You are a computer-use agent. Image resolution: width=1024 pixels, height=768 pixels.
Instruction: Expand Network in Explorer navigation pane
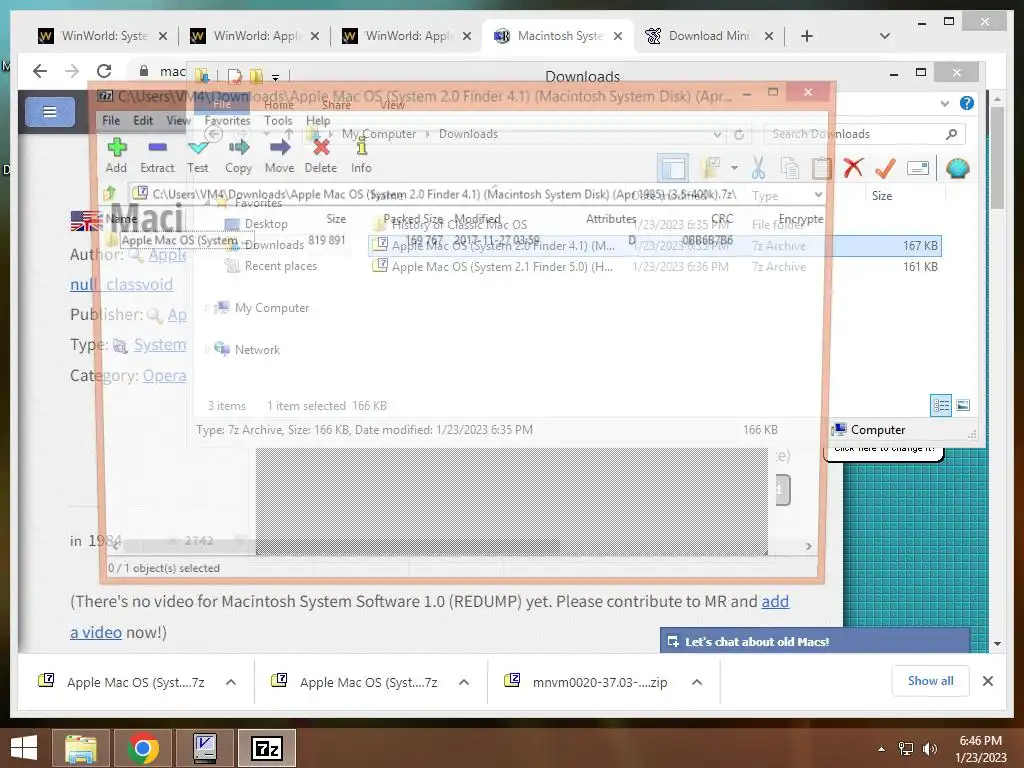[x=207, y=349]
